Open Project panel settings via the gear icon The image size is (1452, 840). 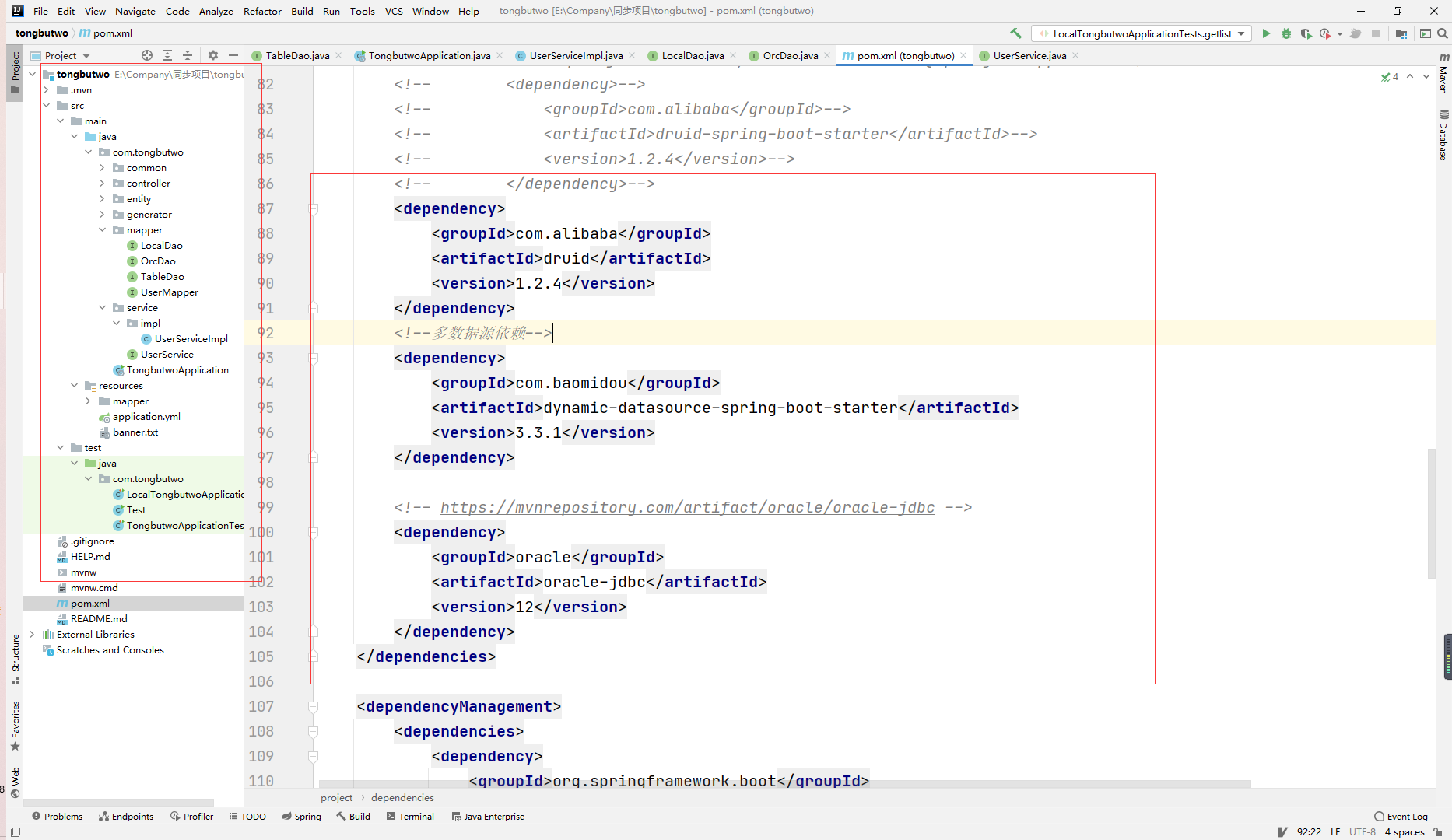(x=212, y=55)
